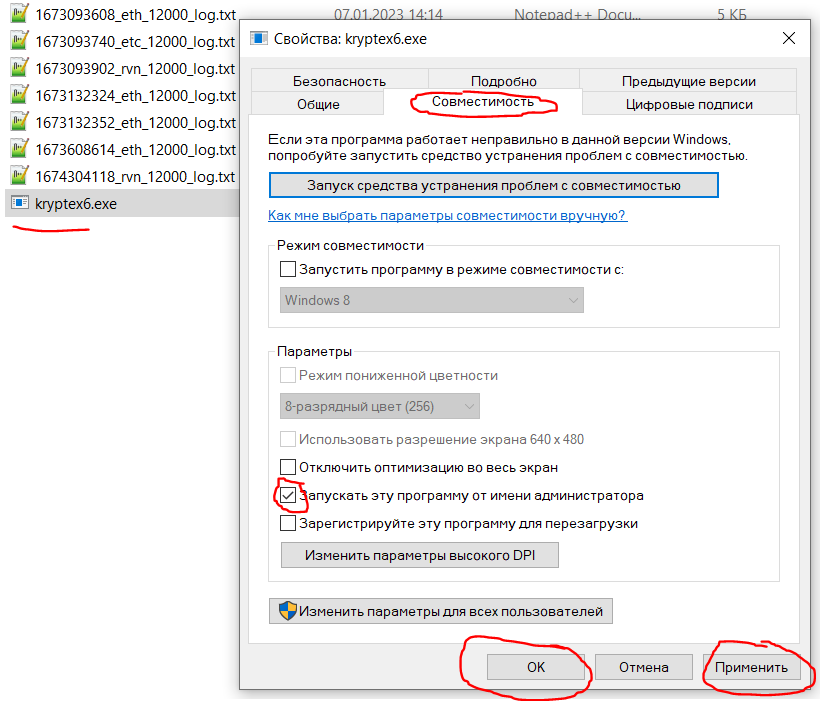Viewport: 820px width, 701px height.
Task: Click the kryptex6.exe application file icon
Action: [18, 204]
